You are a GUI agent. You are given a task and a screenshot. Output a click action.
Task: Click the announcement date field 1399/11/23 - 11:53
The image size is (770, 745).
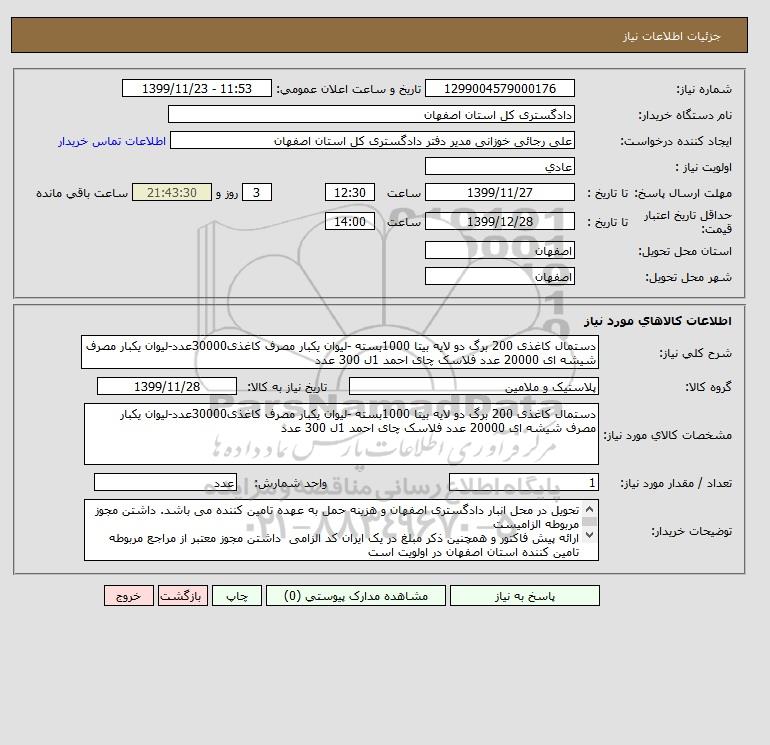tap(196, 88)
